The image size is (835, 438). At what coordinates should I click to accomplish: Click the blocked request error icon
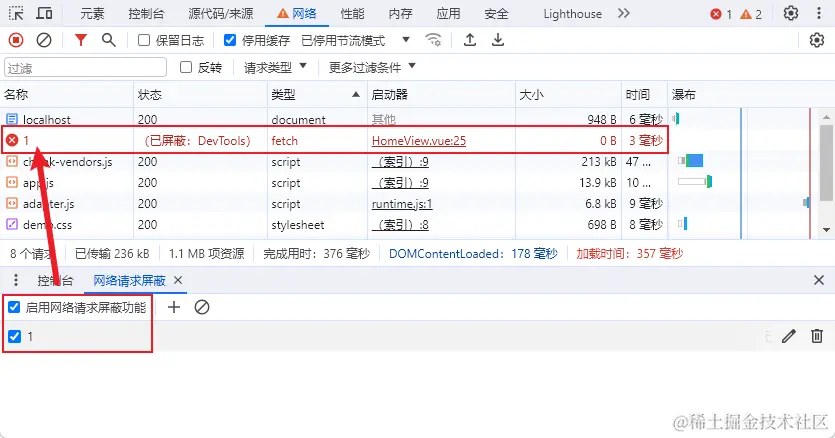click(12, 141)
